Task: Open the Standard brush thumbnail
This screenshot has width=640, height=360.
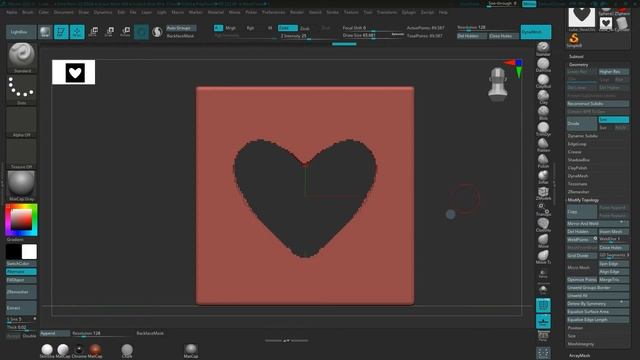Action: point(22,57)
